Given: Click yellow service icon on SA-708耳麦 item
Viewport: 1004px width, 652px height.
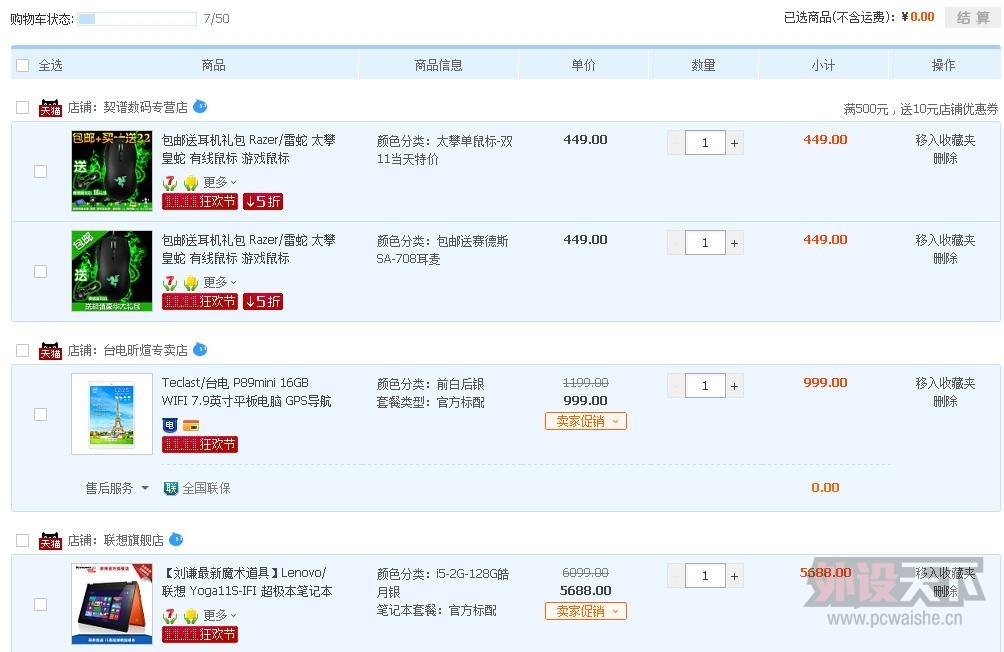Looking at the screenshot, I should [x=190, y=283].
